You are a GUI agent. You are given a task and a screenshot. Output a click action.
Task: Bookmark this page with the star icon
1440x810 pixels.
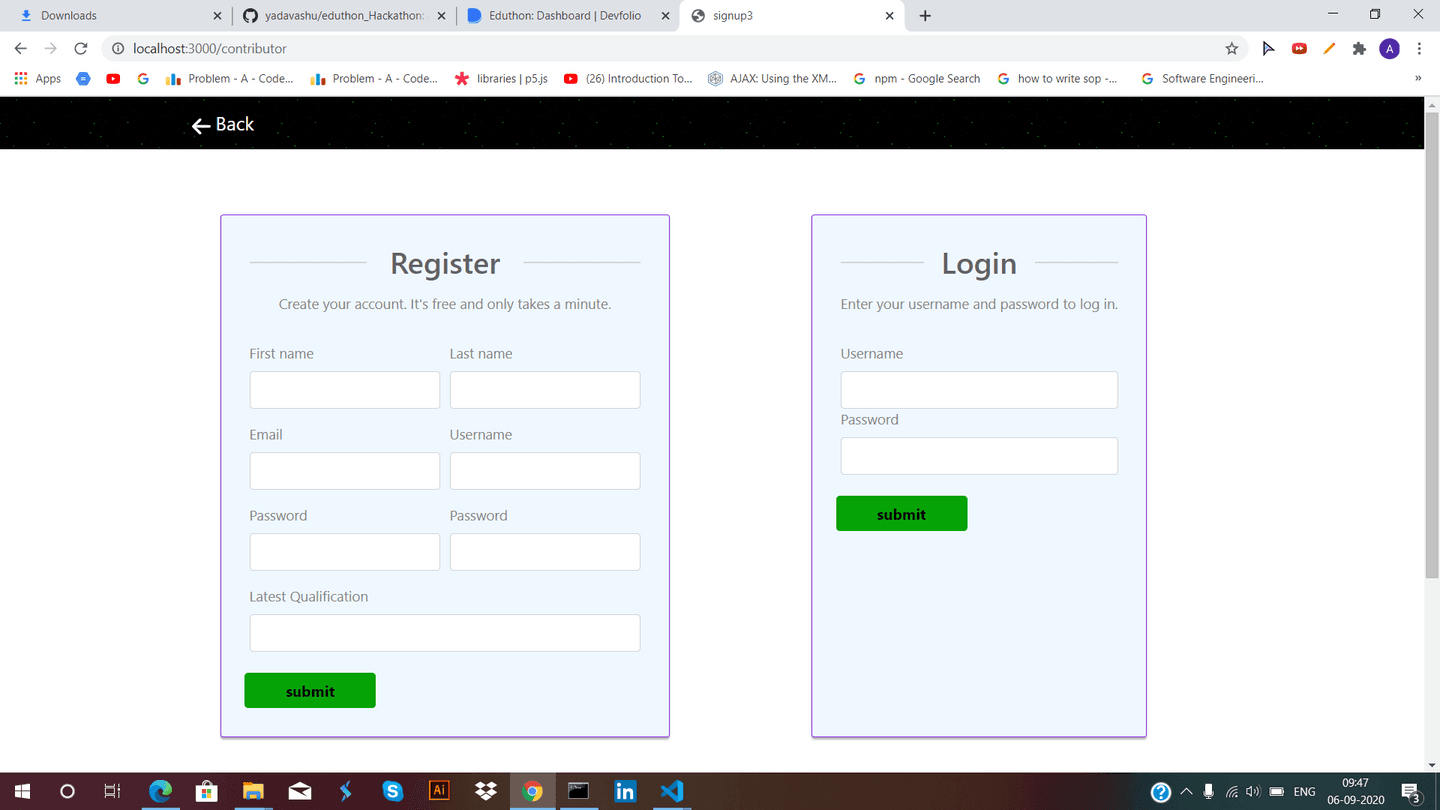click(1232, 48)
